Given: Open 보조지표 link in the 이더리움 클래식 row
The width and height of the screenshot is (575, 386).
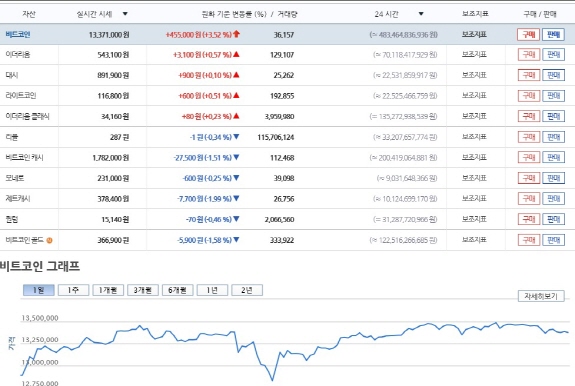Looking at the screenshot, I should [x=474, y=116].
